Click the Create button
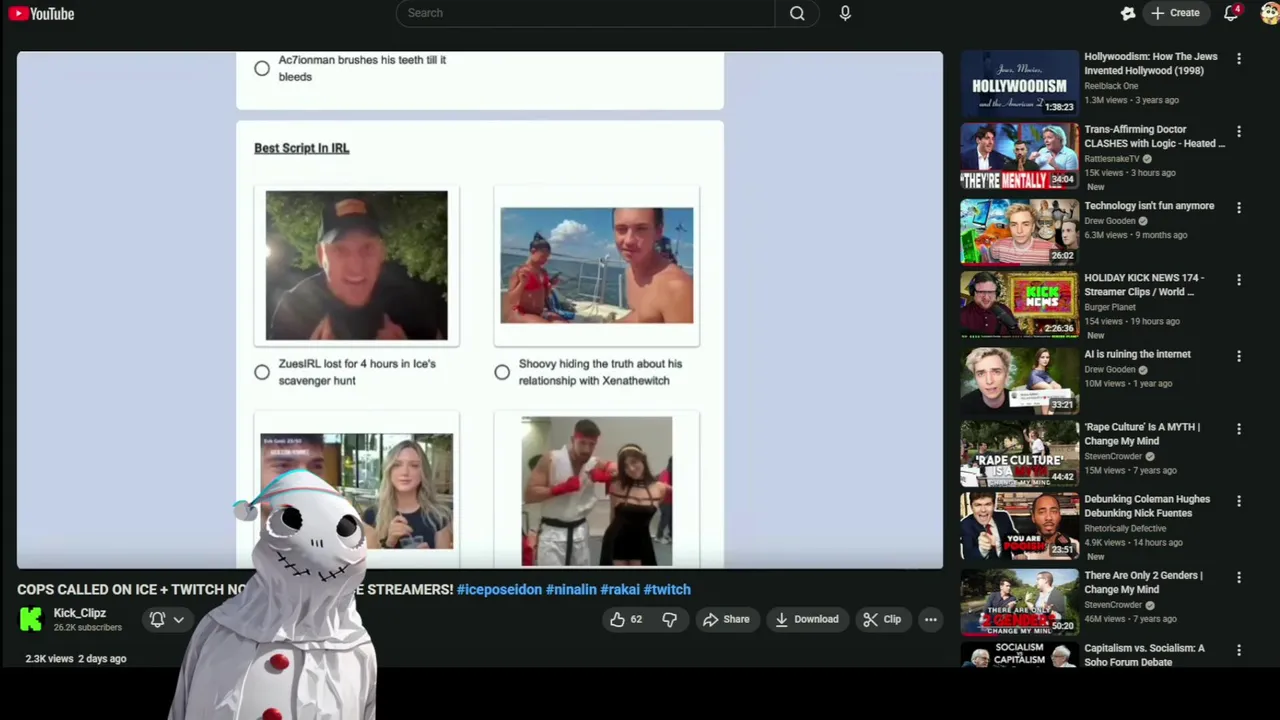The image size is (1280, 720). 1175,13
